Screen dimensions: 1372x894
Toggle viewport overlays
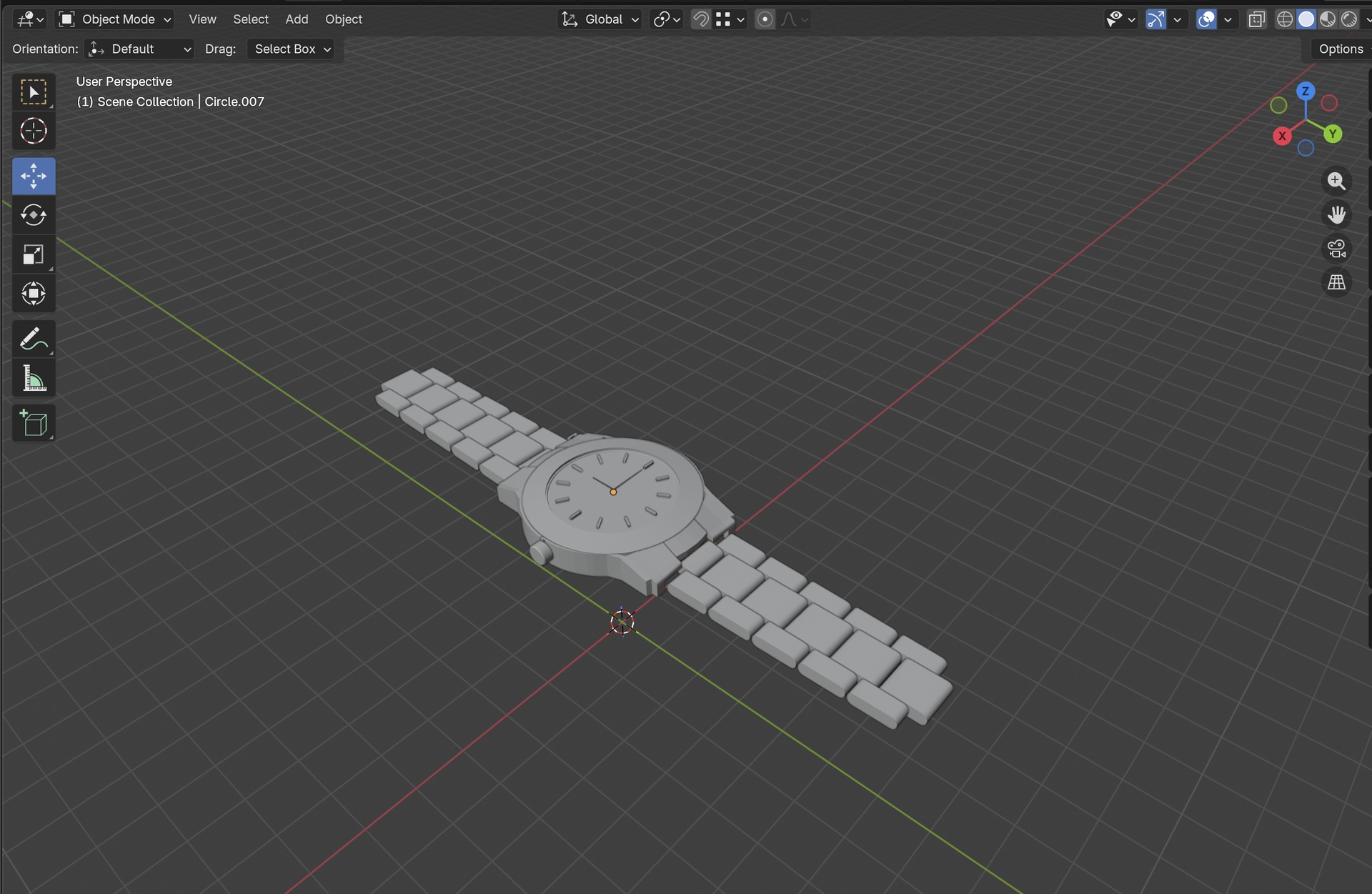point(1206,19)
